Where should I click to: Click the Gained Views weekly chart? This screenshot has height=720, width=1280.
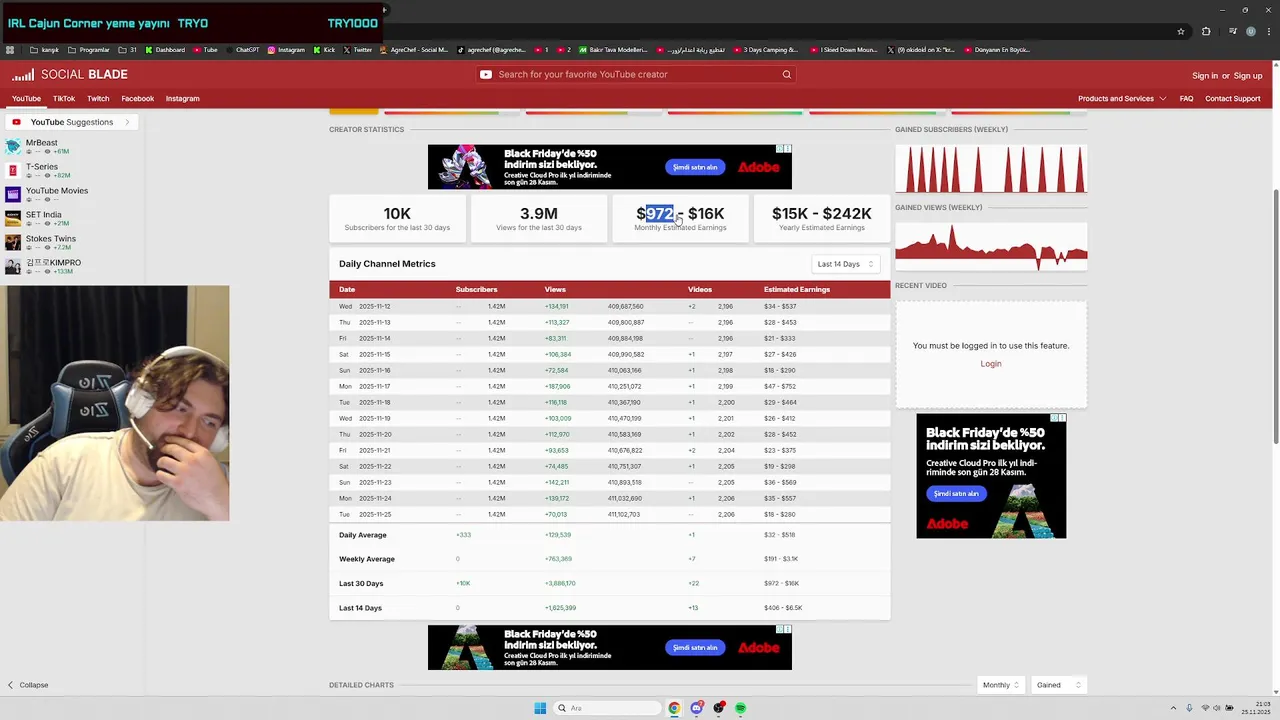(991, 246)
